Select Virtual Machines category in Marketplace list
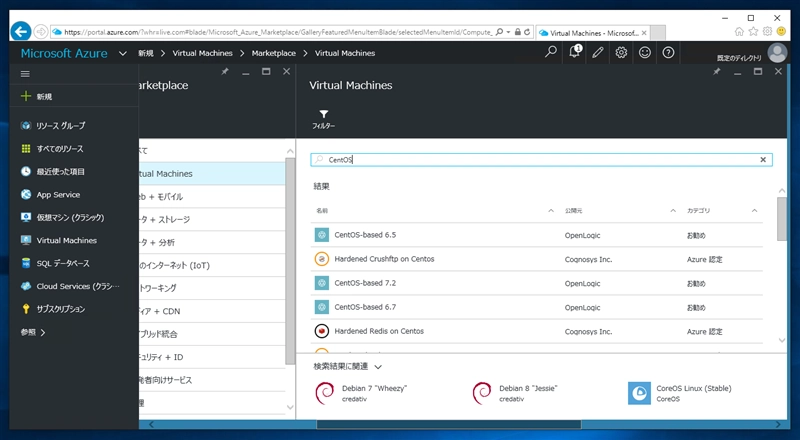Image resolution: width=800 pixels, height=440 pixels. [211, 174]
